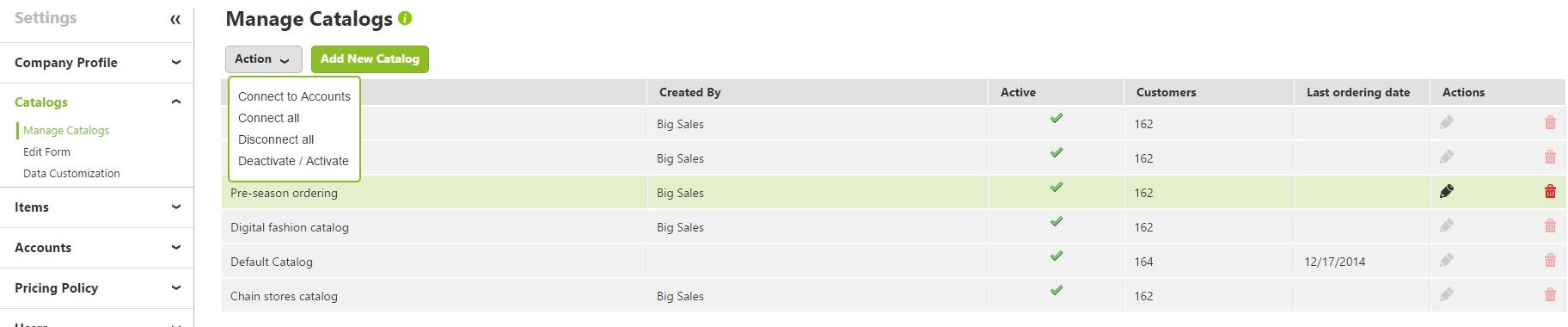Click the pencil icon for Chain stores catalog
Viewport: 1568px width, 327px height.
(1447, 295)
